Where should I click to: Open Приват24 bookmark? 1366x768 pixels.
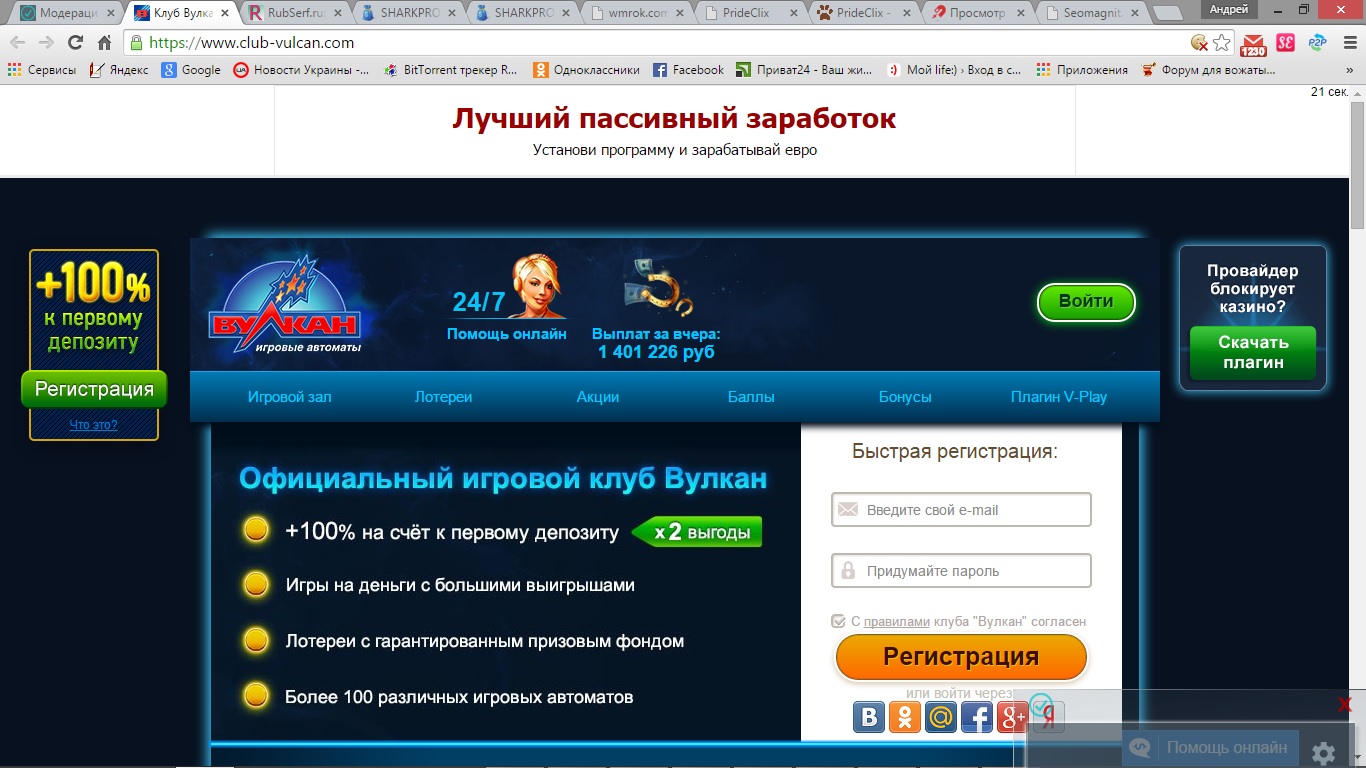pyautogui.click(x=805, y=70)
